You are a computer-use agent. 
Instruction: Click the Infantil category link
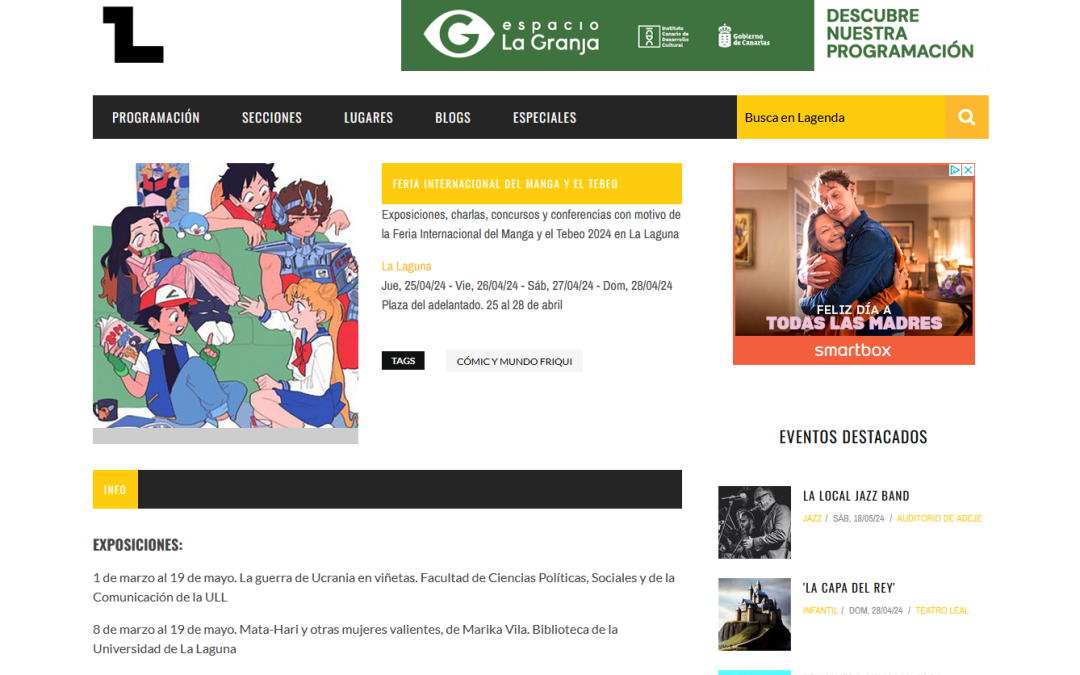820,611
